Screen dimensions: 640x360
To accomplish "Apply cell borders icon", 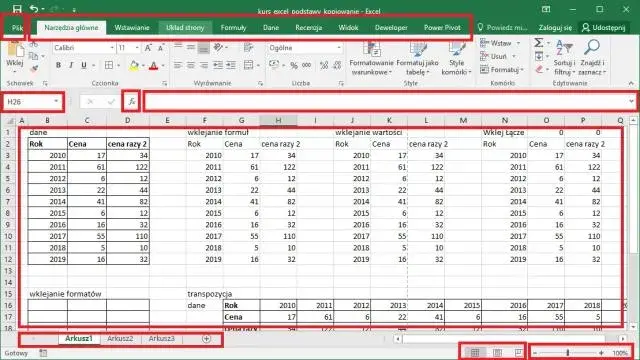I will click(x=109, y=65).
